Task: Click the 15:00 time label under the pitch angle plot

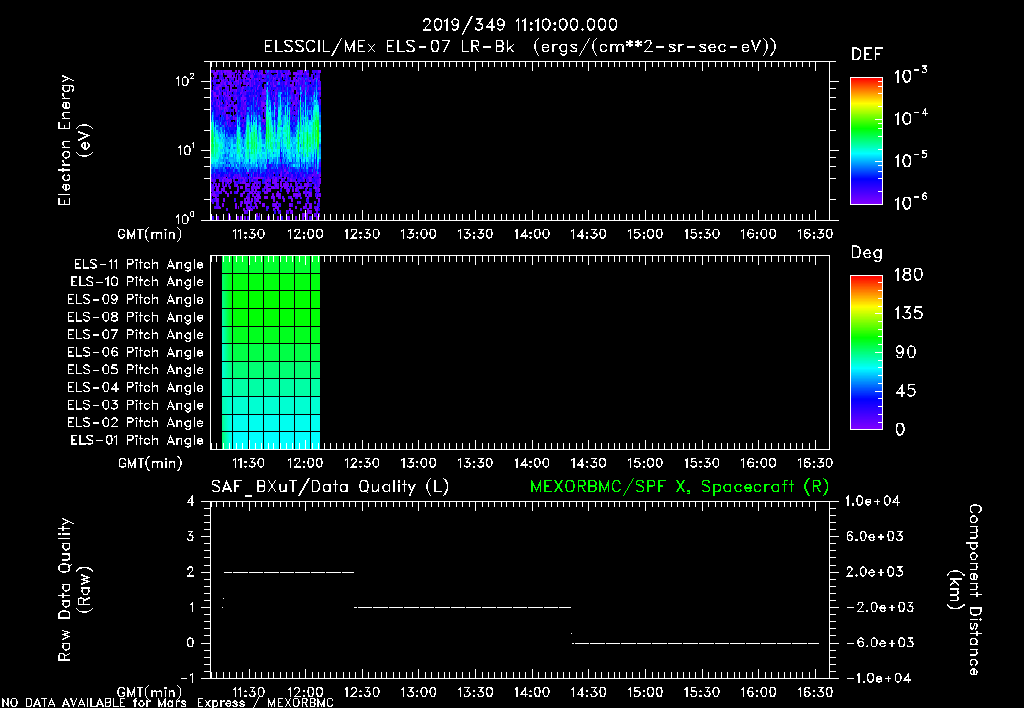Action: click(645, 463)
